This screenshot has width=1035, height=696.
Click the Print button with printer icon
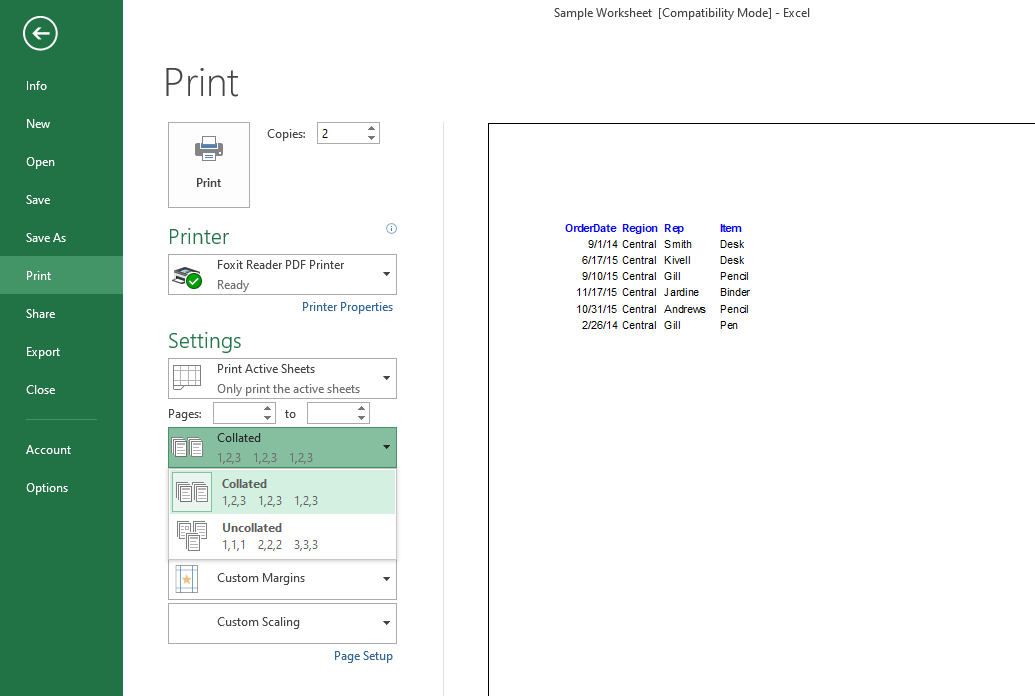[209, 165]
